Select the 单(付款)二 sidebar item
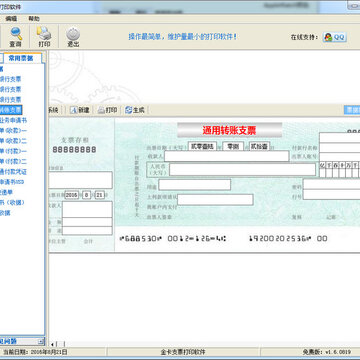 click(13, 162)
